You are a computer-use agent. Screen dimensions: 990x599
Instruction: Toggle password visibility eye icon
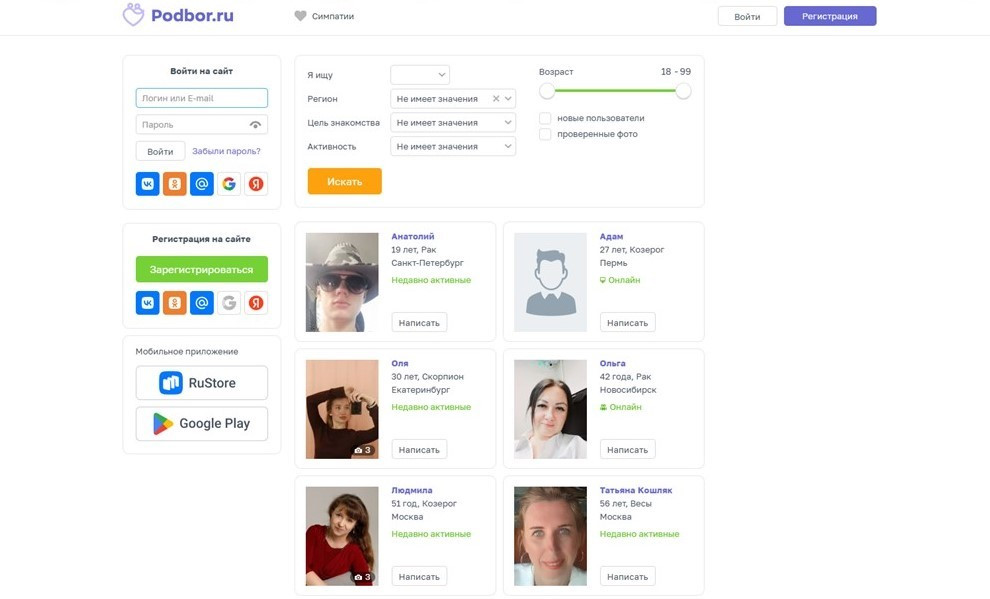click(255, 125)
